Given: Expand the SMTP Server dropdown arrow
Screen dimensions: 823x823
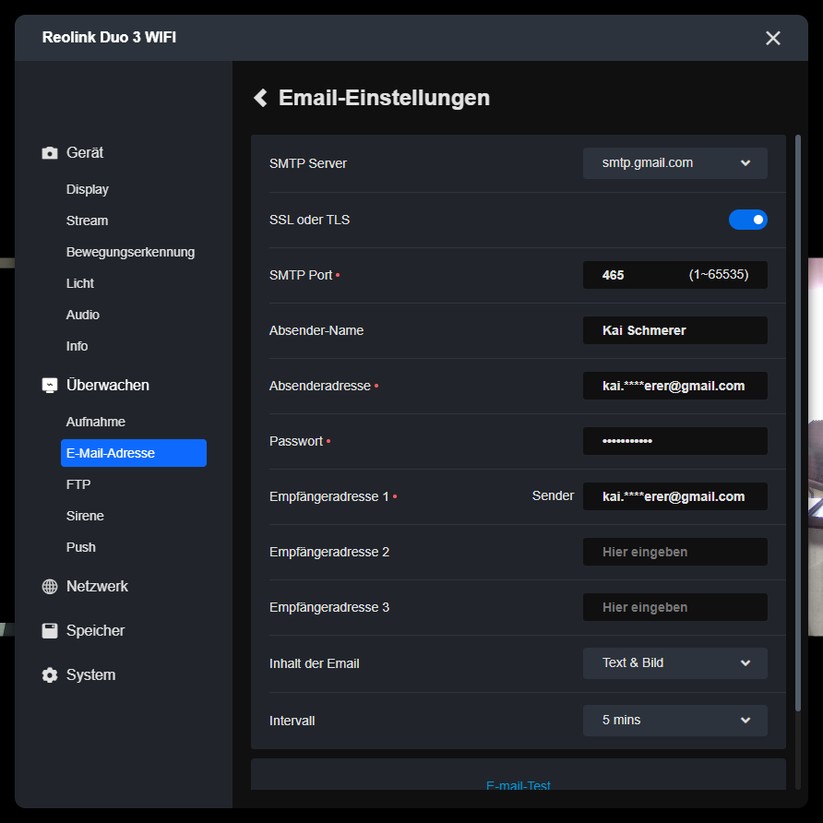Looking at the screenshot, I should (x=745, y=163).
